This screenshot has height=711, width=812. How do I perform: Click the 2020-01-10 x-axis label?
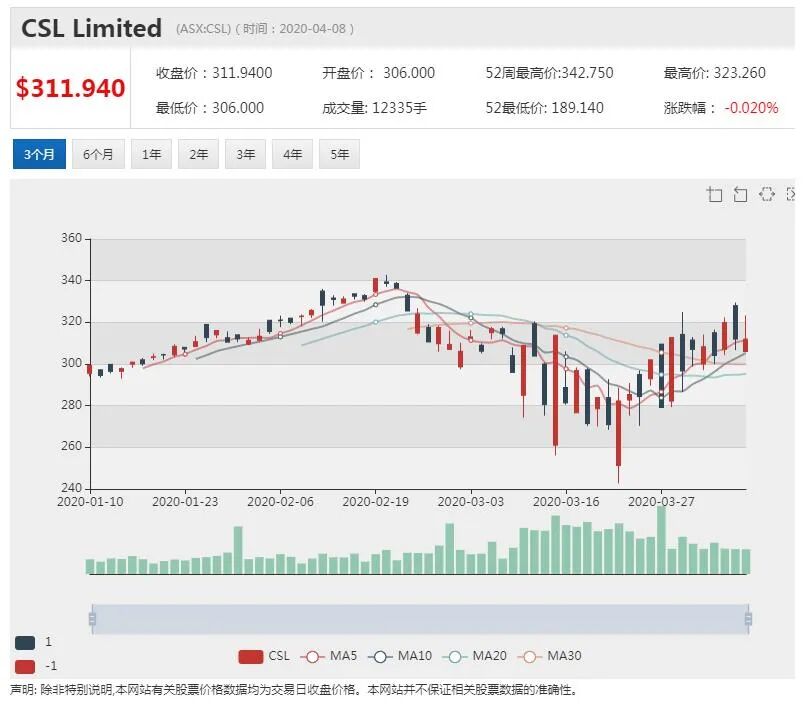[x=90, y=502]
